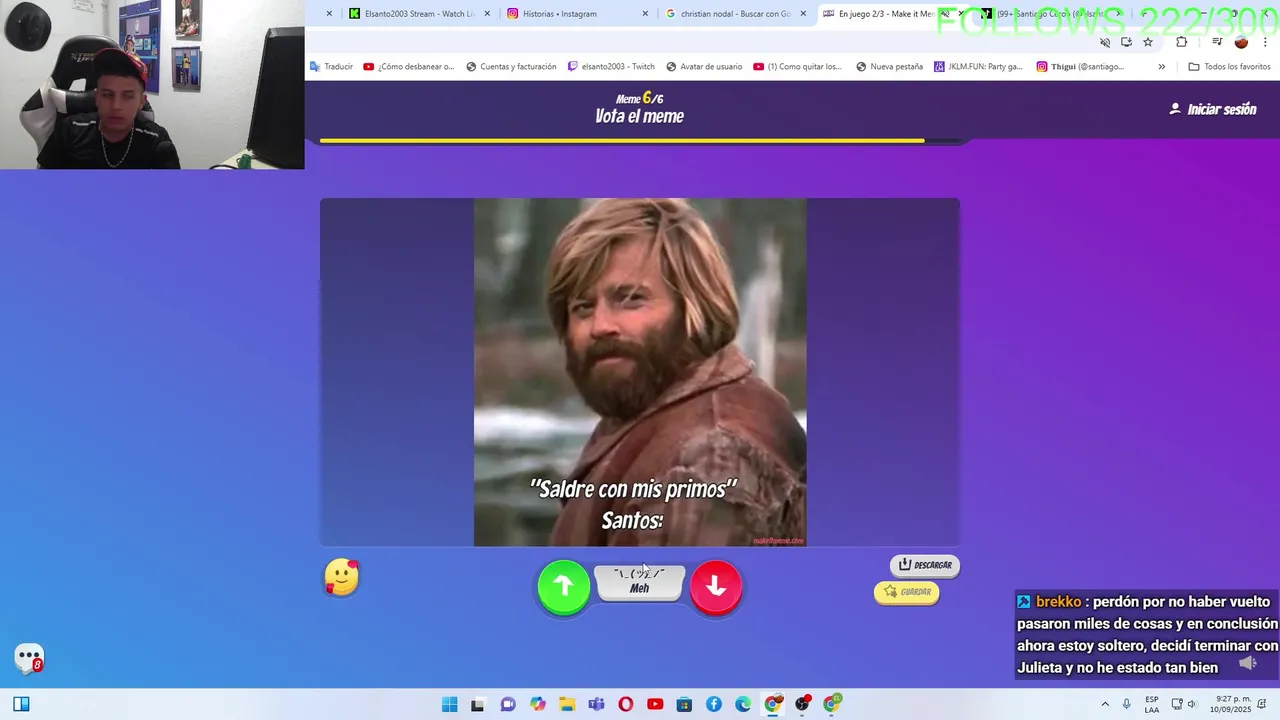1280x720 pixels.
Task: Open Microsoft Teams from taskbar
Action: [597, 704]
